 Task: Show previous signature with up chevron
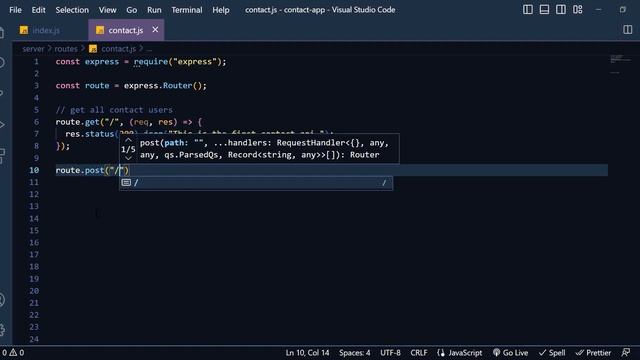point(128,140)
